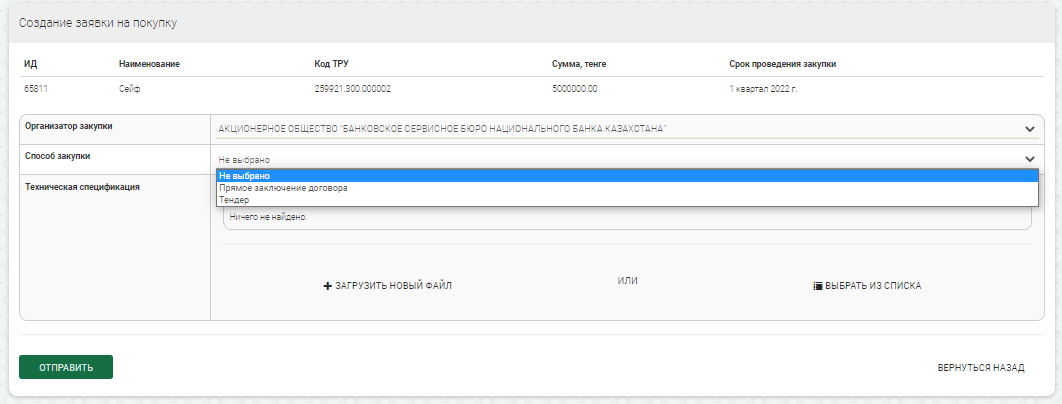Click the code 259921.300.000002 cell
The image size is (1062, 404).
(352, 89)
